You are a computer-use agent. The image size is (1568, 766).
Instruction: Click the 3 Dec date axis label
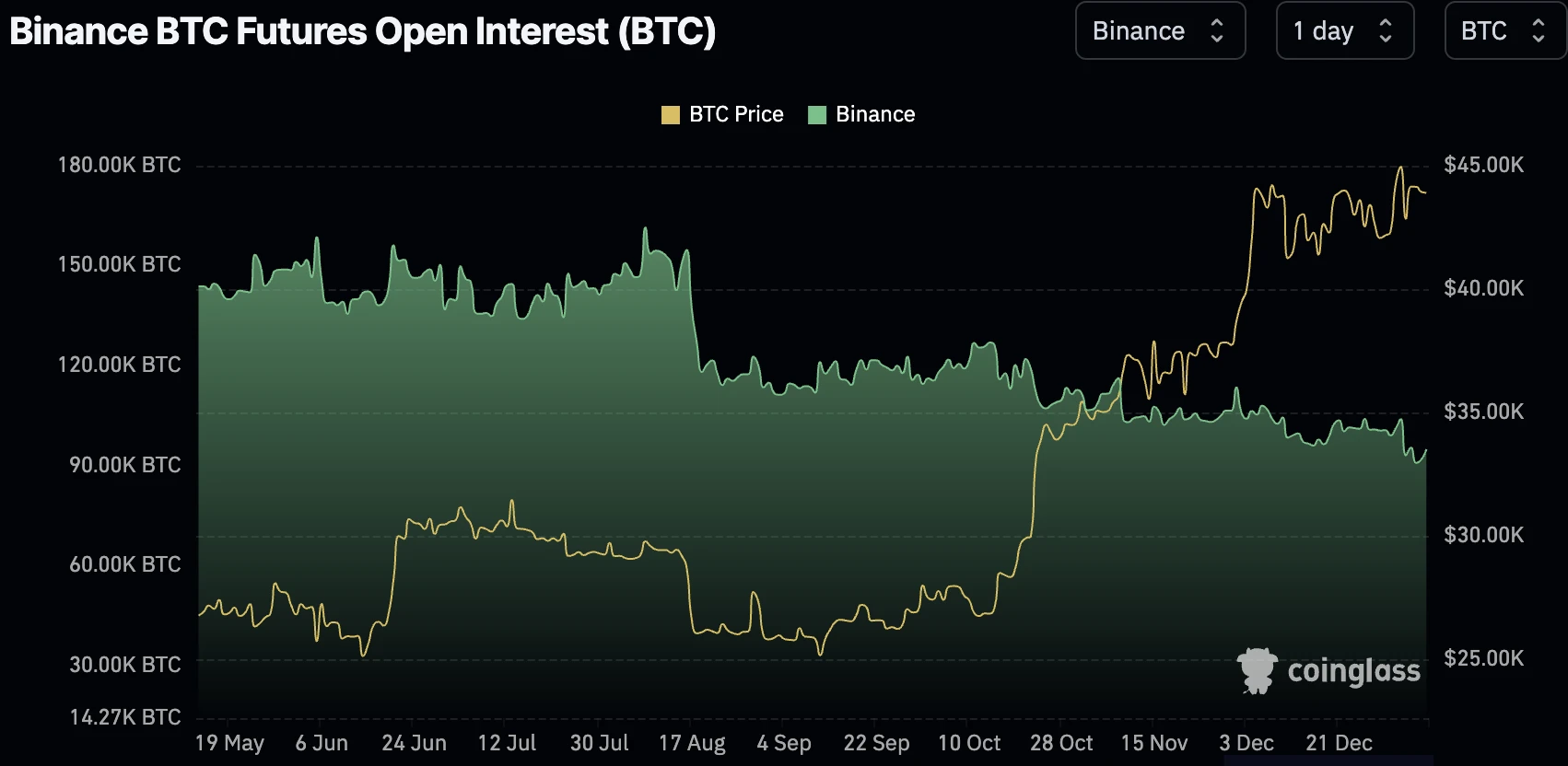tap(1246, 743)
